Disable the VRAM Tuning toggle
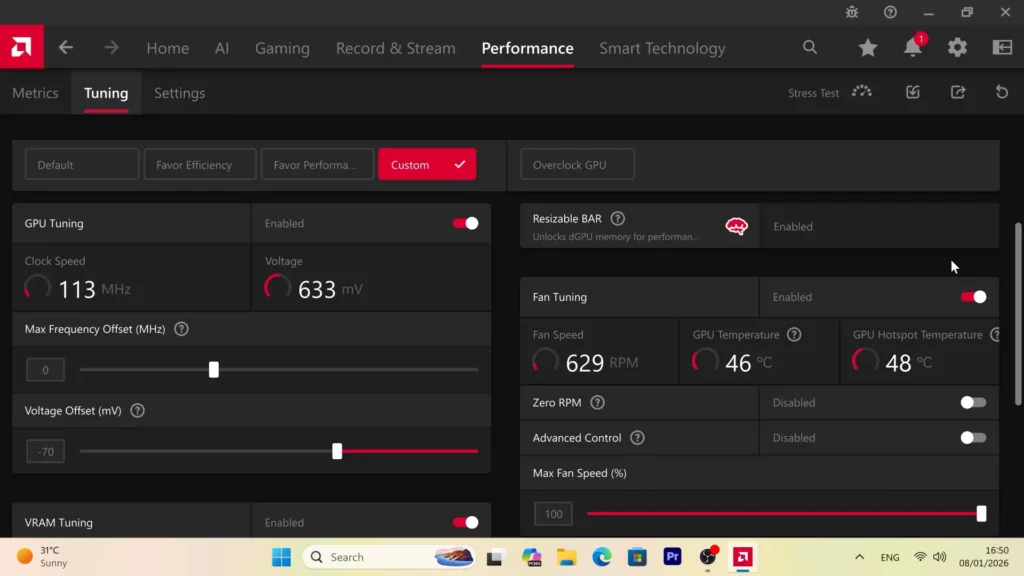1024x576 pixels. (x=466, y=522)
